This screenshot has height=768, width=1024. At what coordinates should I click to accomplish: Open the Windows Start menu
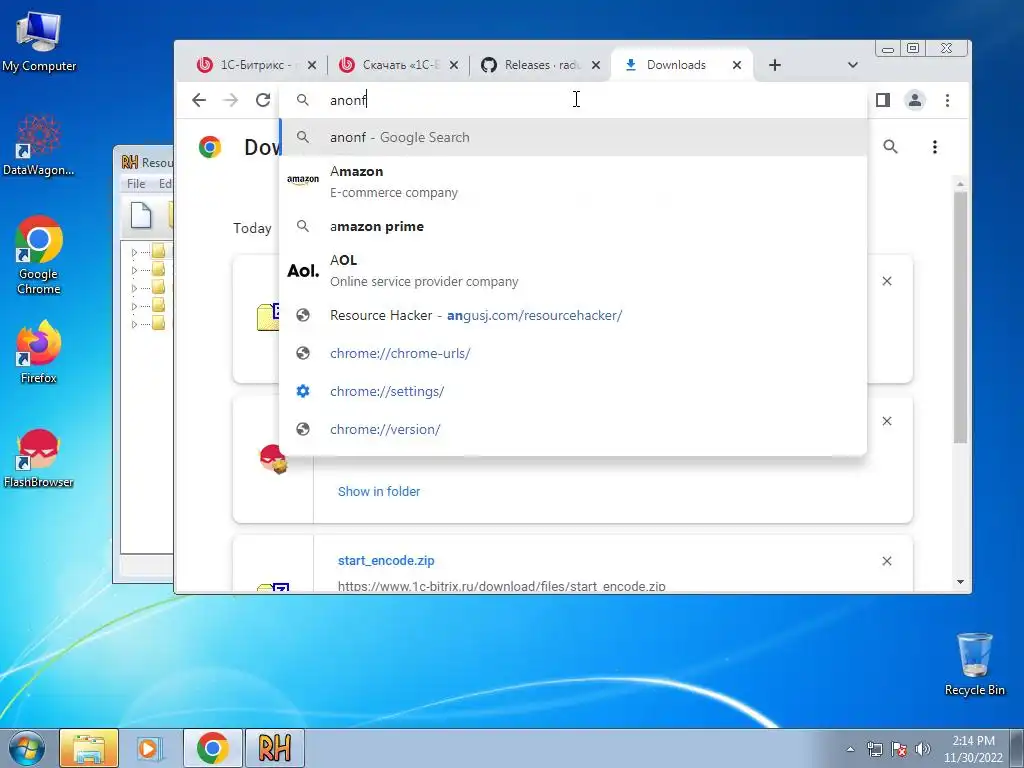pyautogui.click(x=26, y=748)
